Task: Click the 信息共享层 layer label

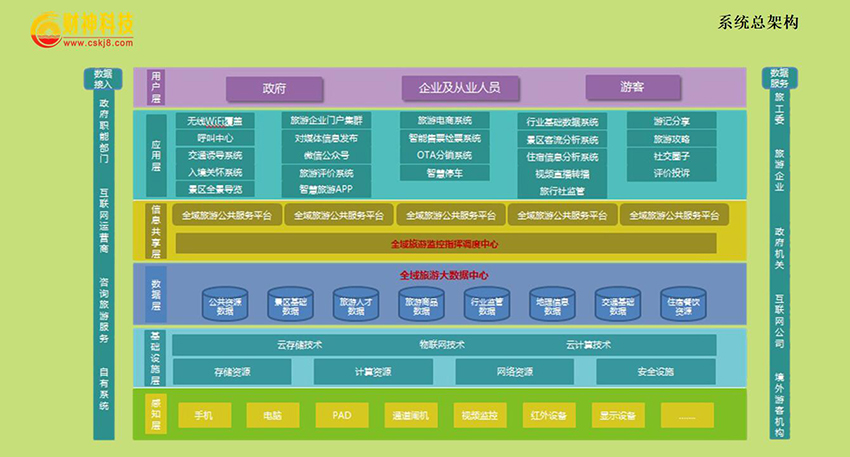Action: click(x=156, y=231)
